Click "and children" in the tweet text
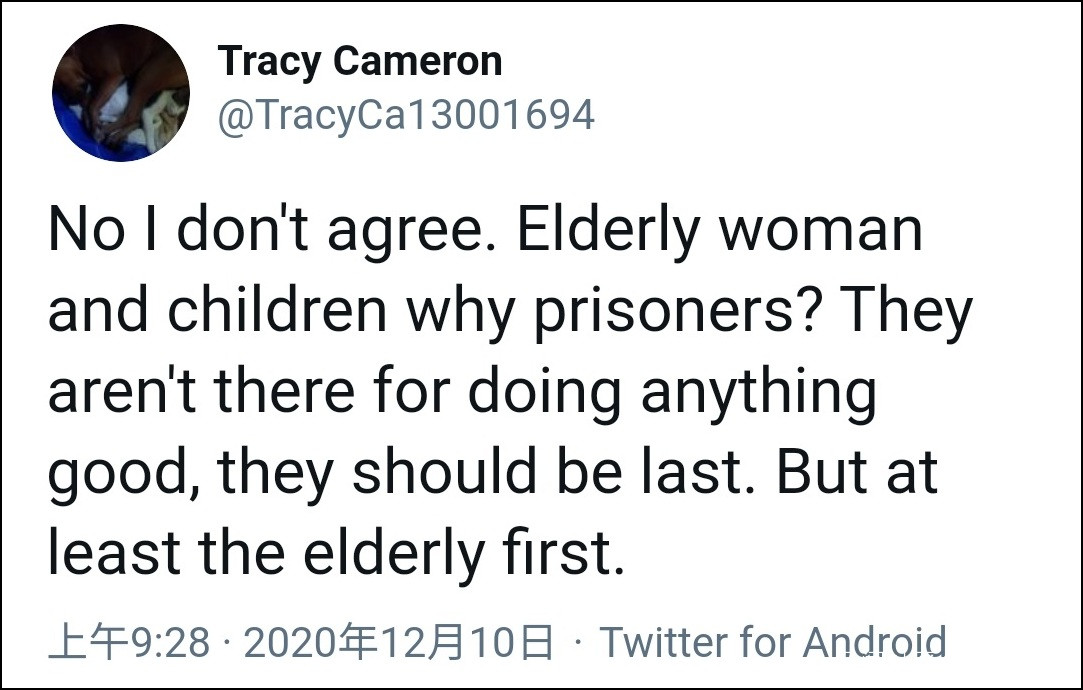Viewport: 1083px width, 690px height. pos(217,312)
